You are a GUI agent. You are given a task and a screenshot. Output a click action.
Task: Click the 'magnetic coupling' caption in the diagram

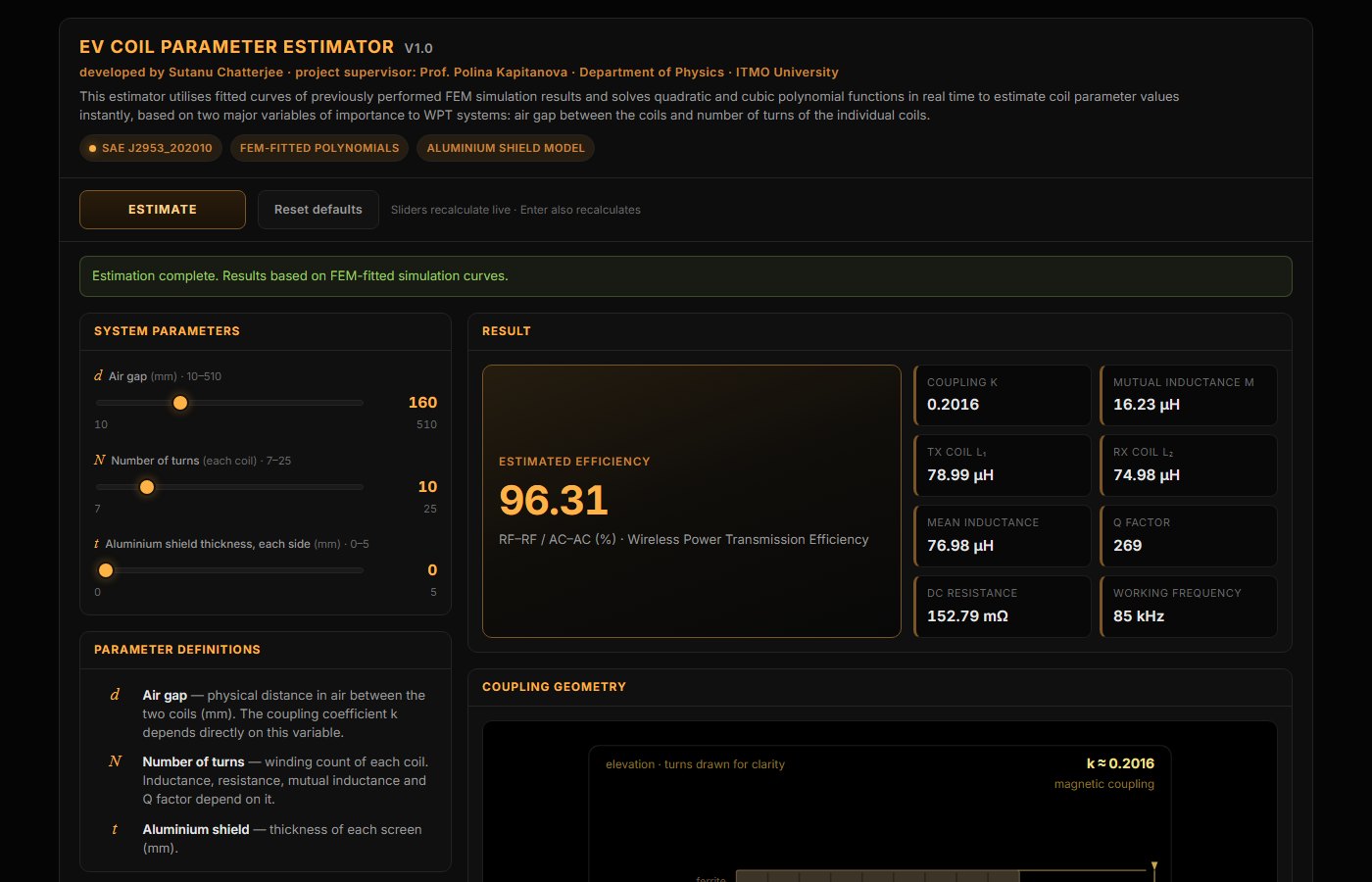pos(1104,784)
